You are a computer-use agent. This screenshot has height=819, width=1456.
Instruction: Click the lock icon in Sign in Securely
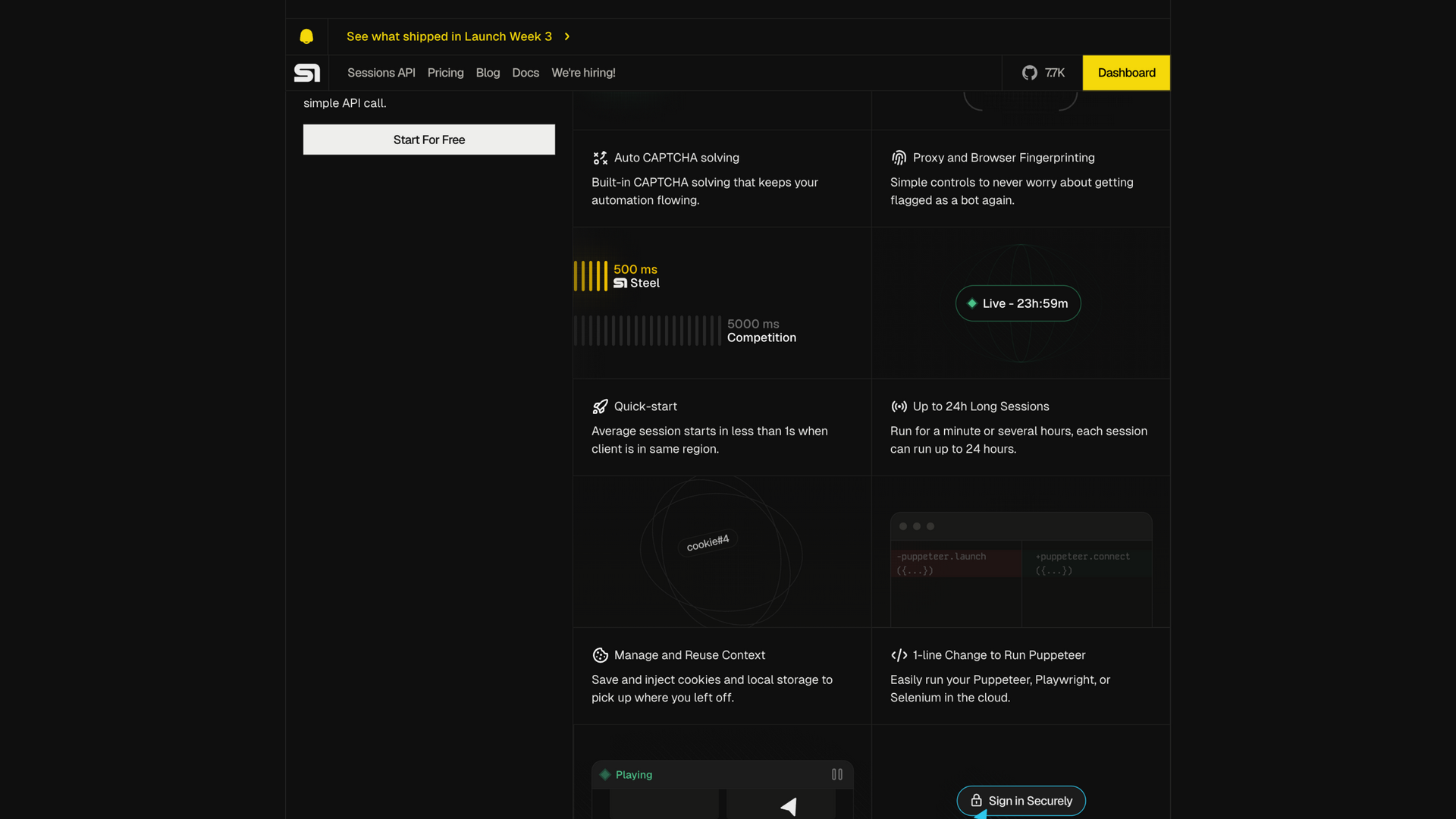(977, 801)
